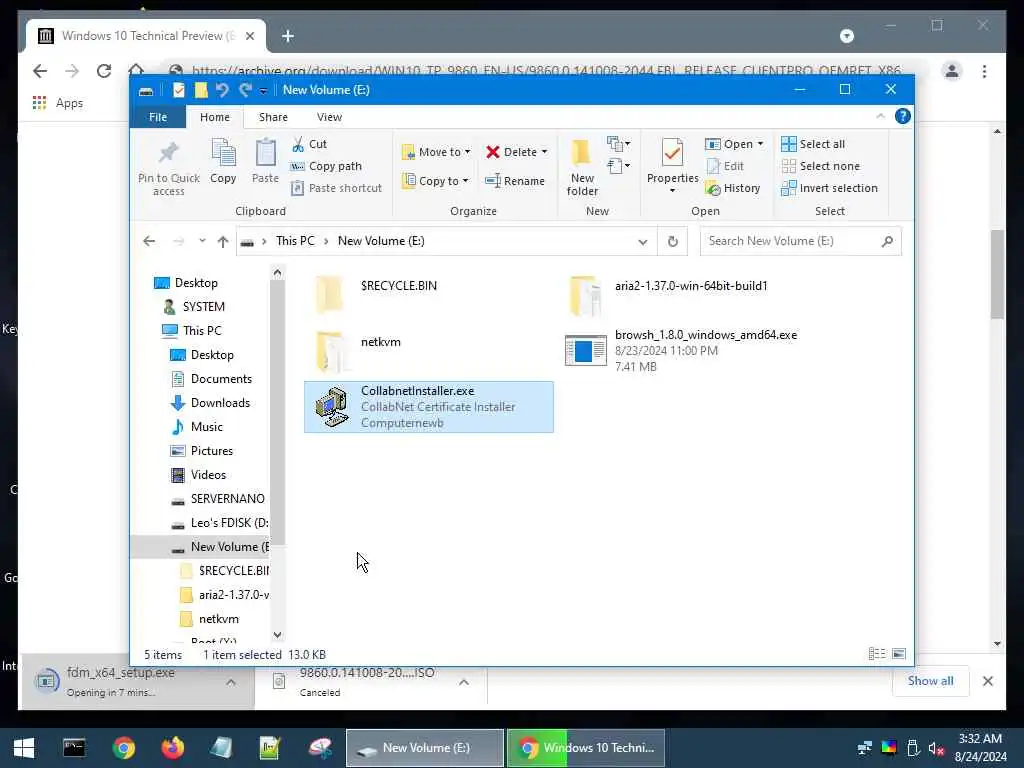Click the muted volume tray icon
The width and height of the screenshot is (1024, 768).
tap(936, 748)
